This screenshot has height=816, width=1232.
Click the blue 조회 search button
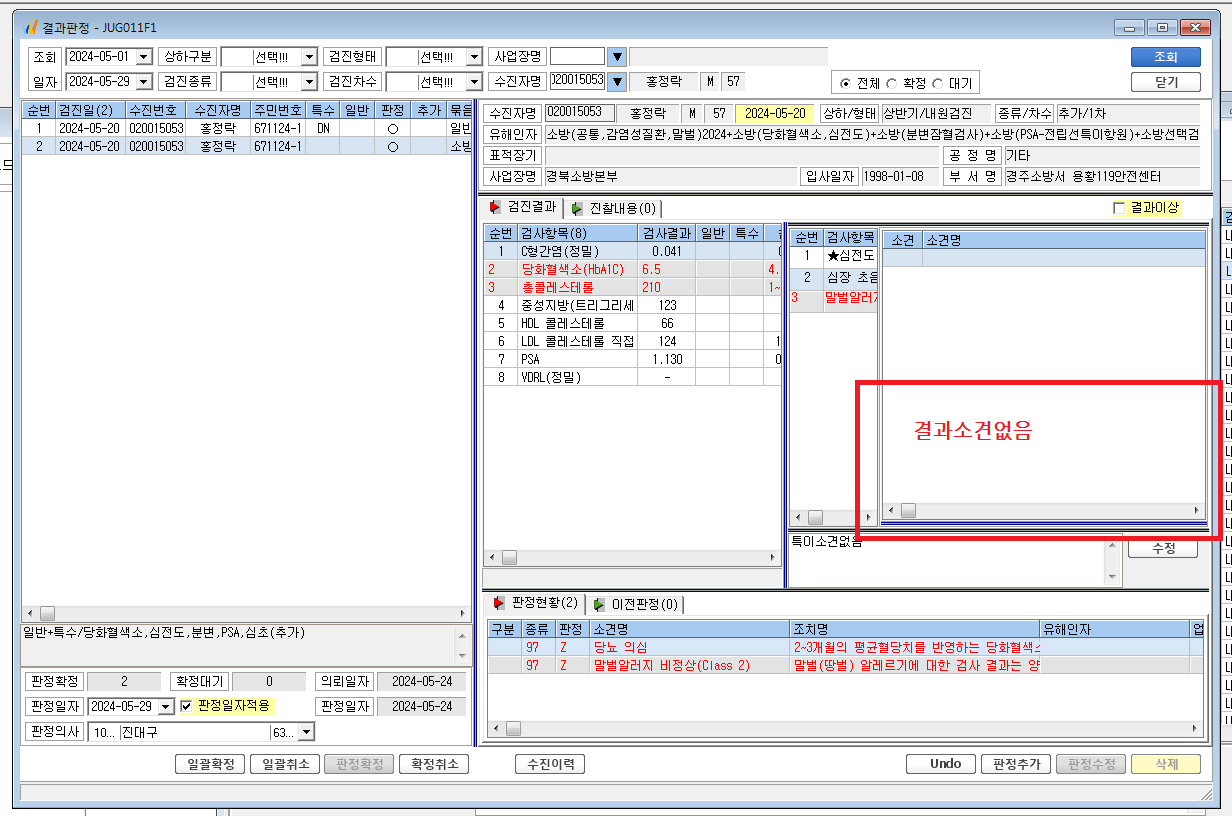1165,57
